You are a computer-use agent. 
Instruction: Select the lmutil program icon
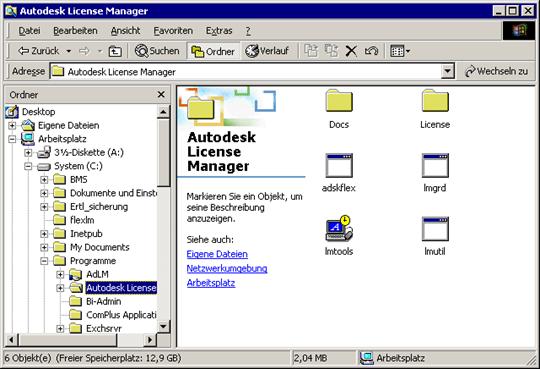[435, 229]
